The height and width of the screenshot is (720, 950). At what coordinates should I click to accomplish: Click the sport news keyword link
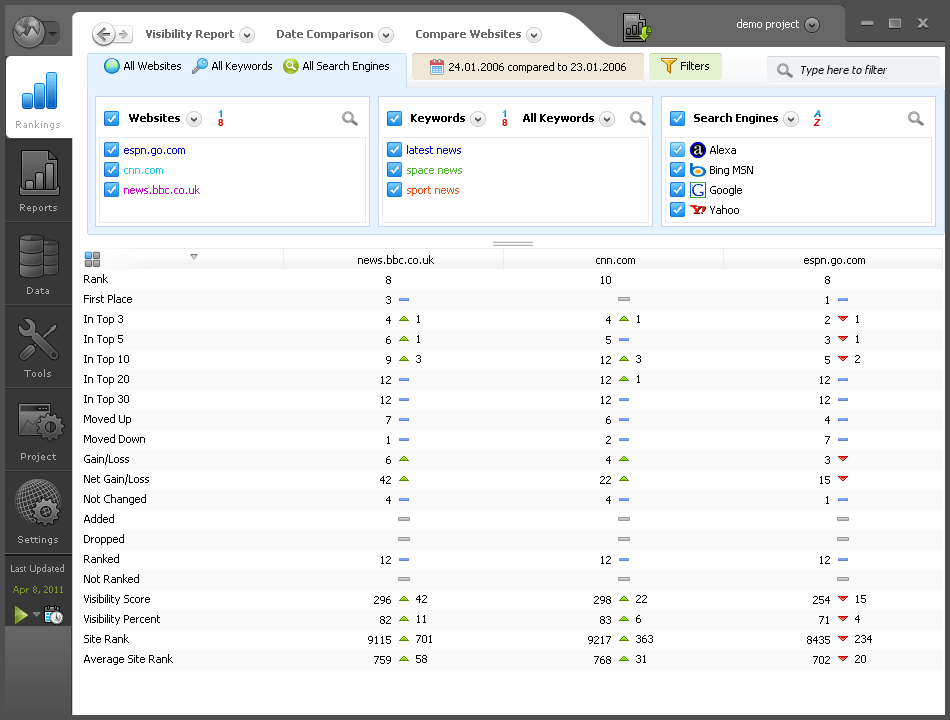coord(433,190)
